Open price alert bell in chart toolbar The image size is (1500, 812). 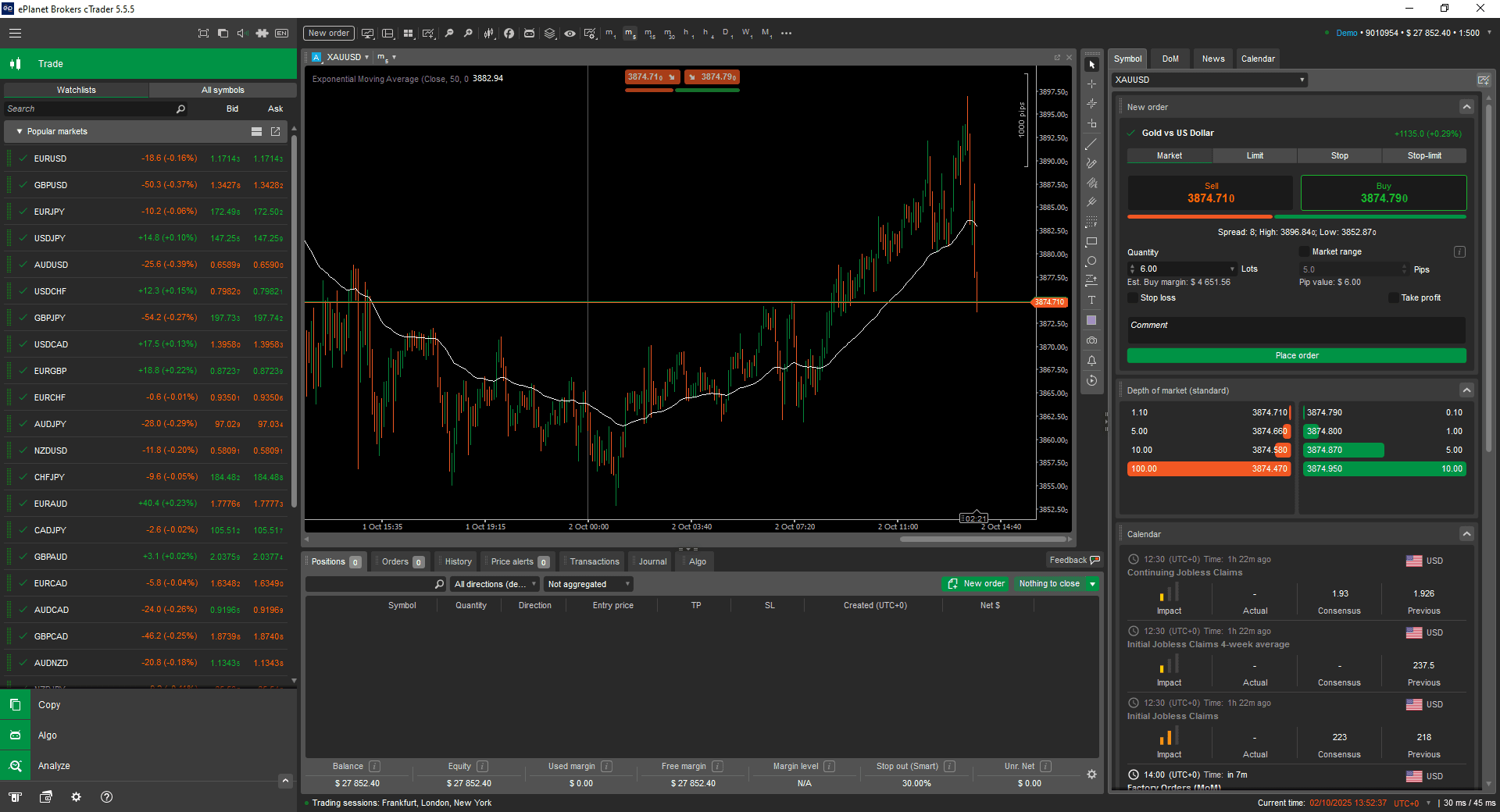1091,361
